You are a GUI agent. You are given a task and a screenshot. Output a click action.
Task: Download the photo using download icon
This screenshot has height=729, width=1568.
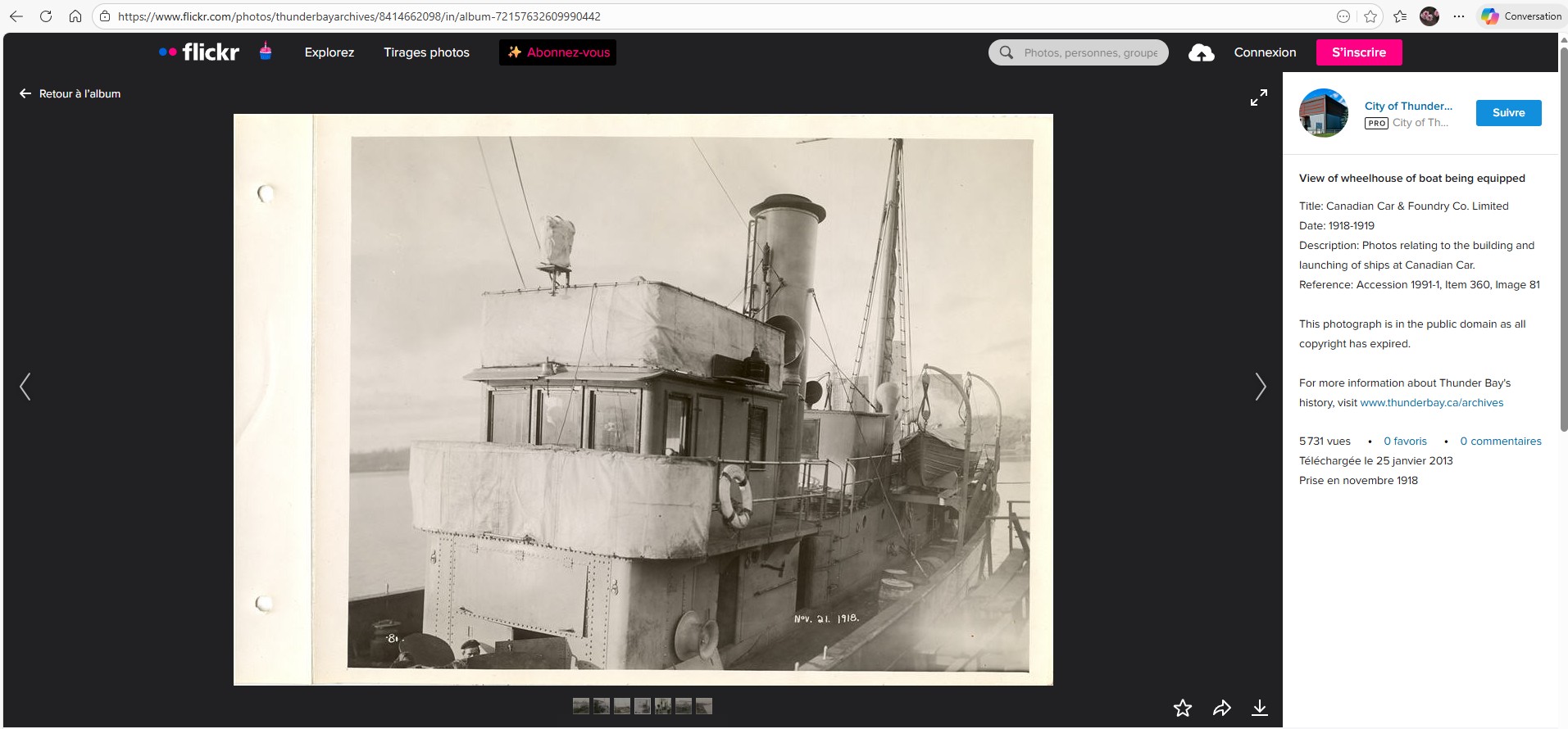pos(1259,708)
